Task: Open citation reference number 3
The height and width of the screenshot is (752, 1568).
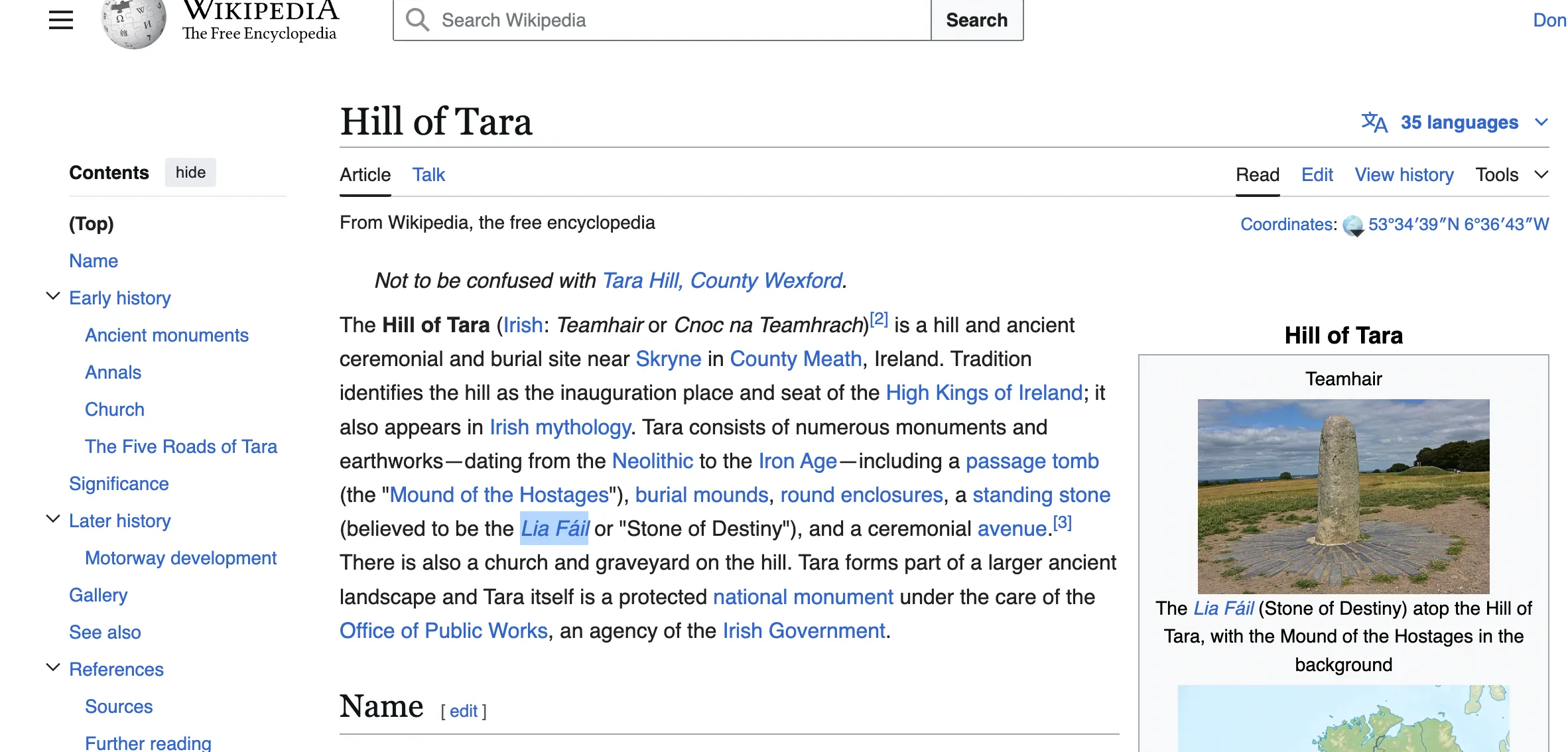Action: pos(1063,523)
